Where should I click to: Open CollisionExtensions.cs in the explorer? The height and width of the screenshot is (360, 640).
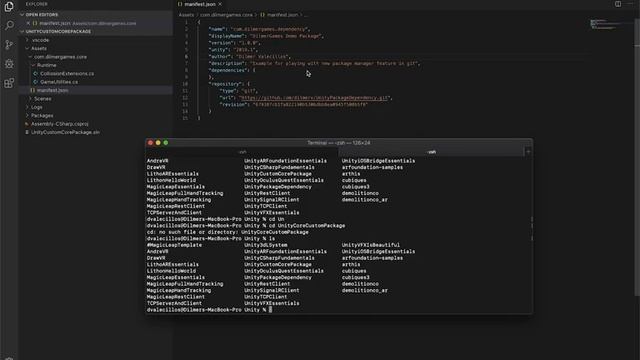[x=67, y=73]
